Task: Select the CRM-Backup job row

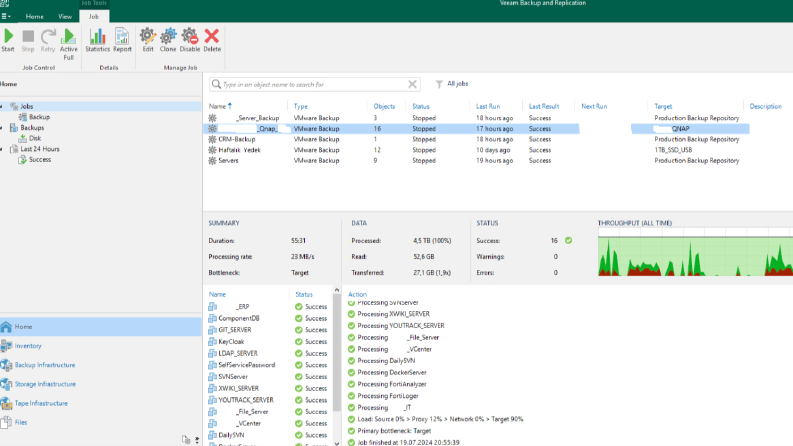Action: pyautogui.click(x=475, y=139)
